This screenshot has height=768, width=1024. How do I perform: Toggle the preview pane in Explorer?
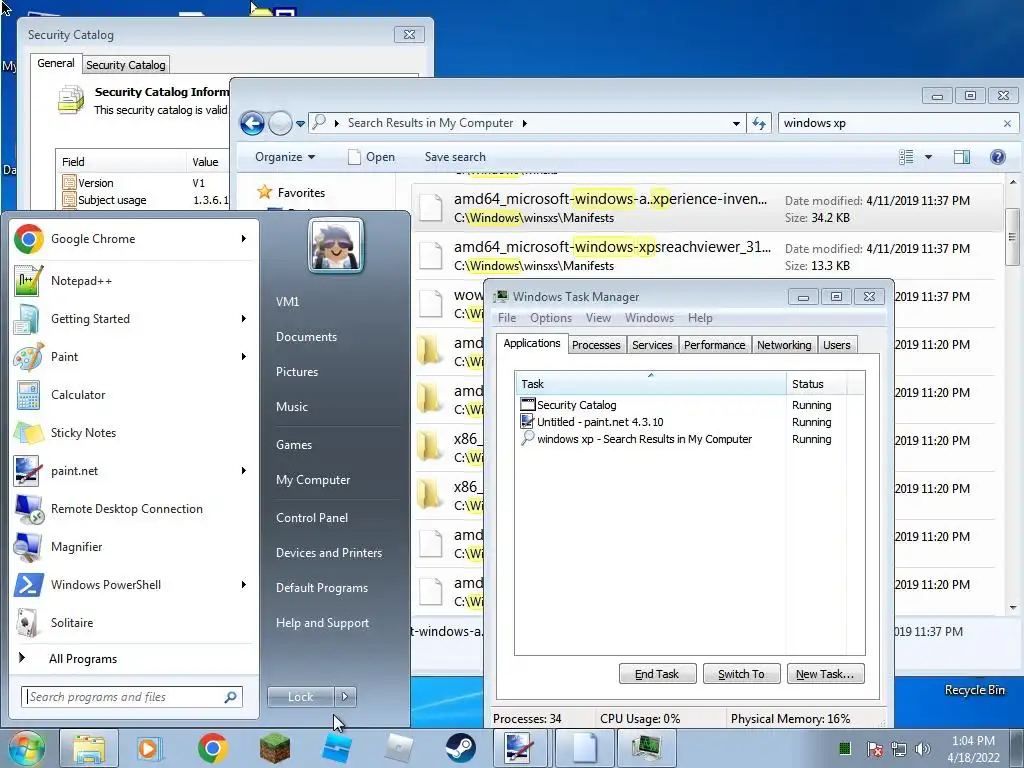coord(961,157)
